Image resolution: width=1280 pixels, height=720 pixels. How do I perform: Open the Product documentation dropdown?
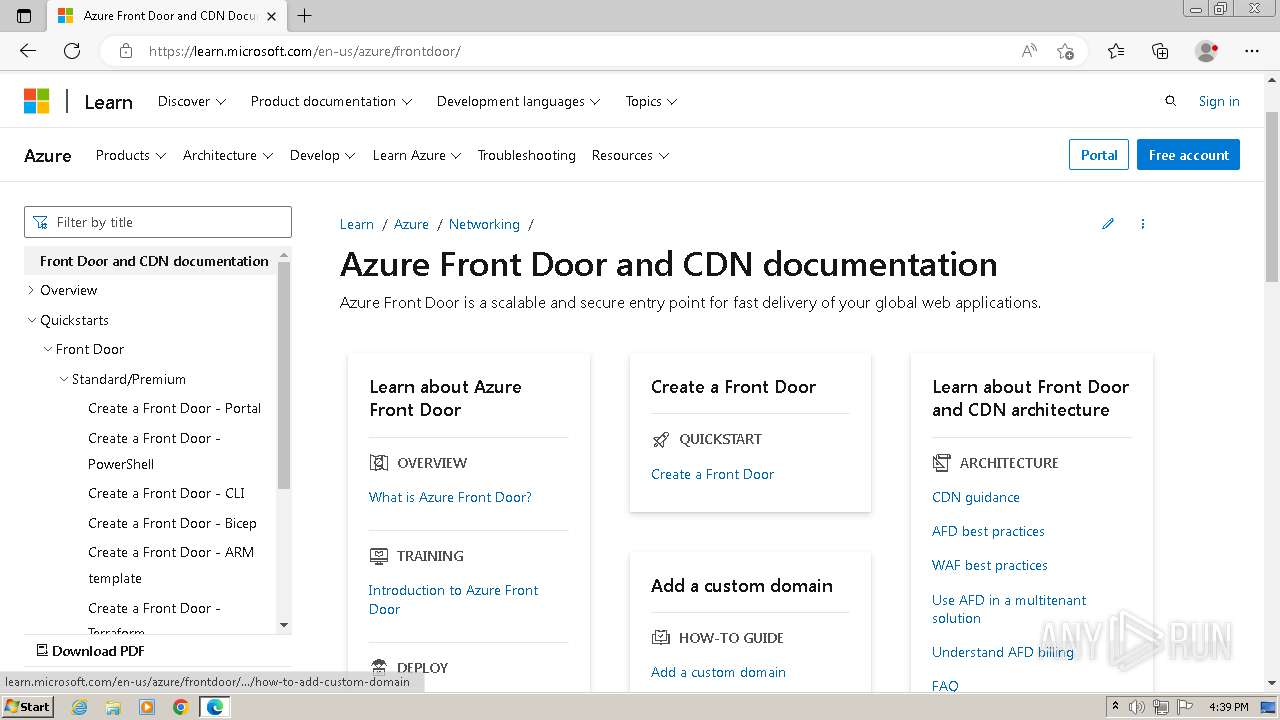(x=331, y=101)
